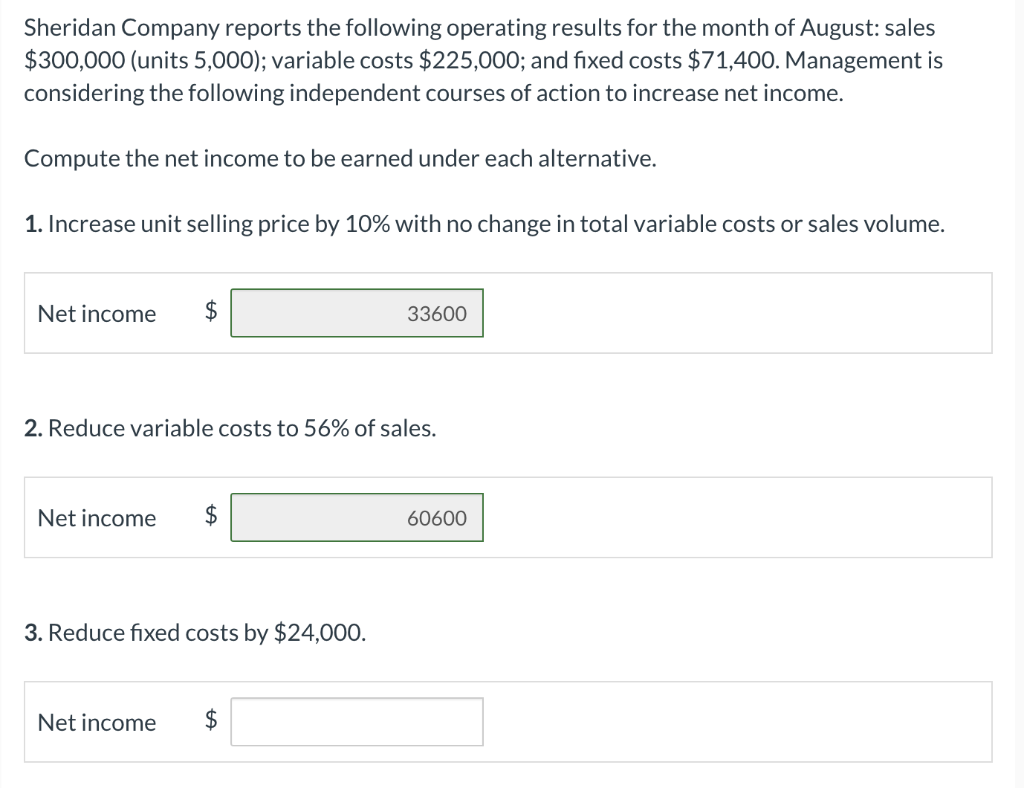Select the input showing 60600
The width and height of the screenshot is (1024, 788).
click(356, 517)
